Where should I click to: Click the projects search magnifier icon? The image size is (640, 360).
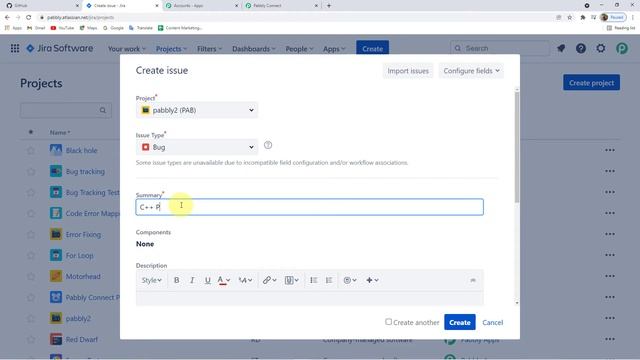tap(103, 110)
